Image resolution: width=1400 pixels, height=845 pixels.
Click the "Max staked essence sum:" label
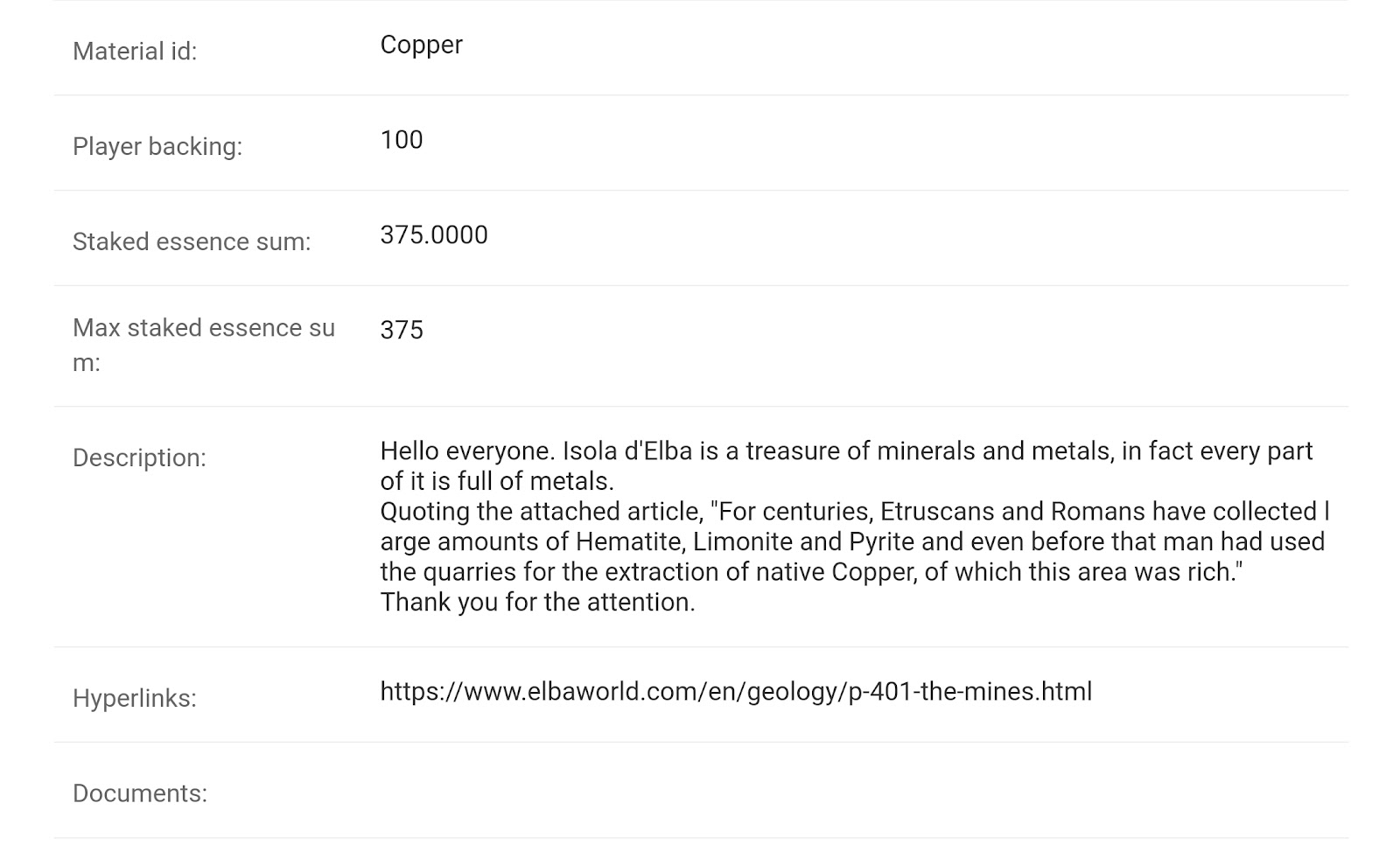(203, 345)
